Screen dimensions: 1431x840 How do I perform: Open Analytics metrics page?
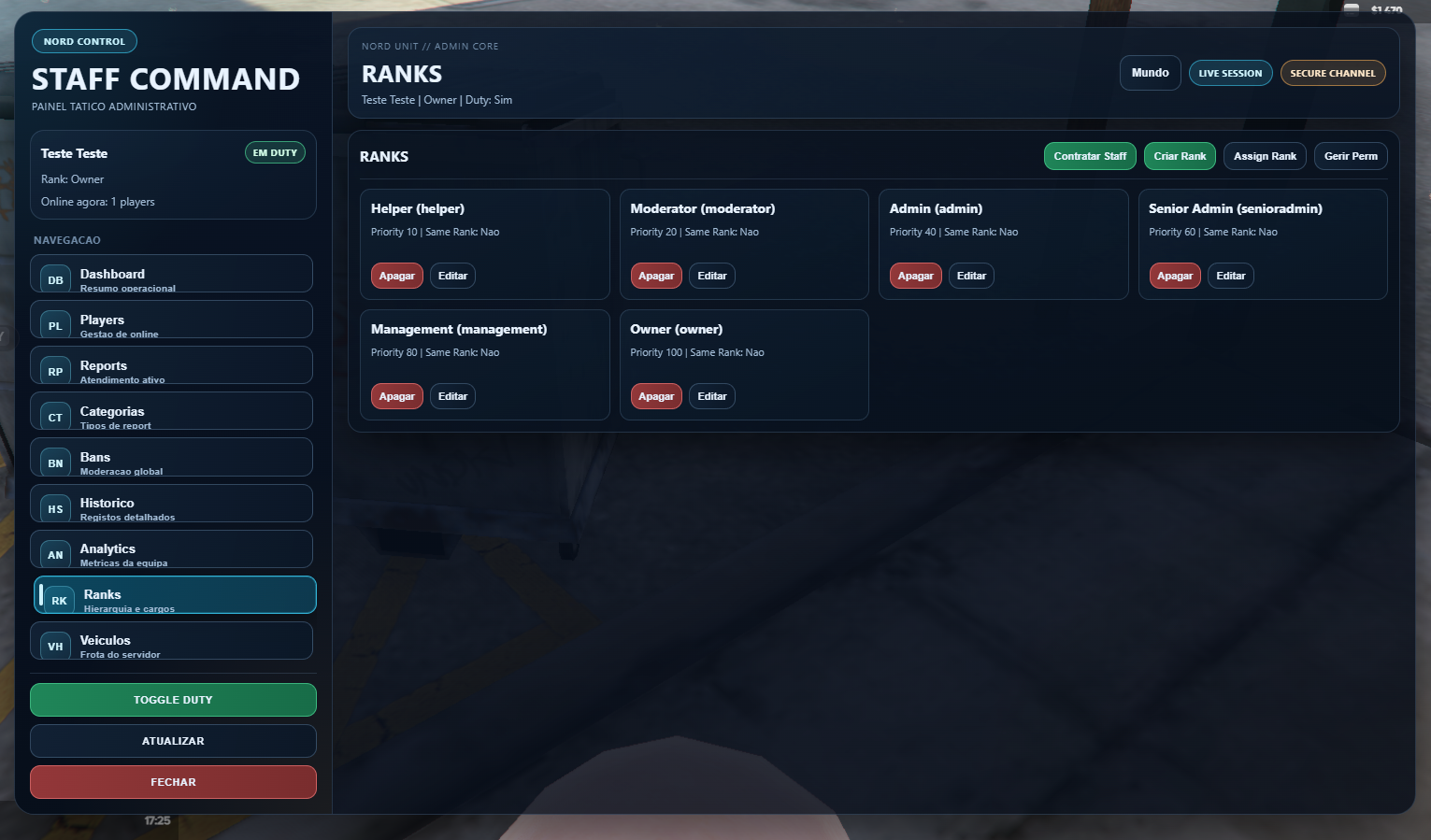(x=171, y=548)
